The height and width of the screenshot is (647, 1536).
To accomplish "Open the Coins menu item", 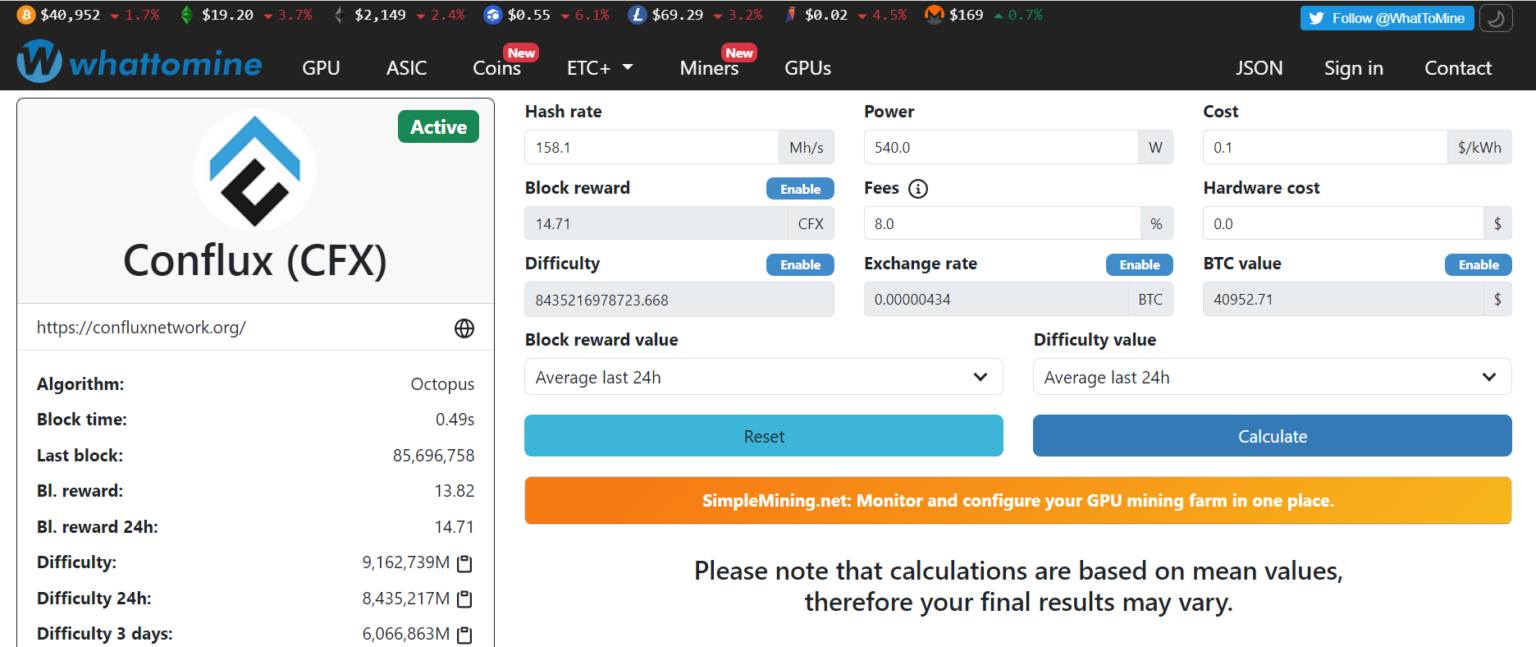I will pyautogui.click(x=495, y=67).
